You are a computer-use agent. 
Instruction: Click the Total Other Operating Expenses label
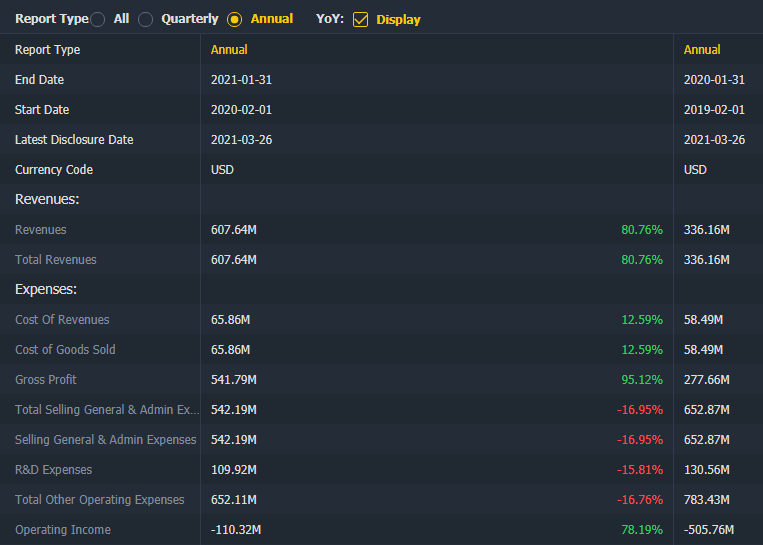pos(100,500)
